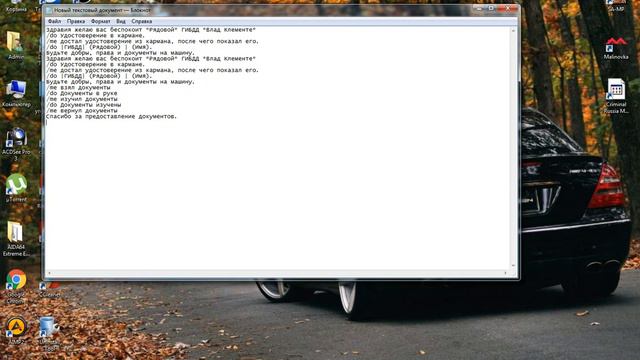The image size is (640, 360).
Task: Close the Notepad window
Action: [508, 9]
